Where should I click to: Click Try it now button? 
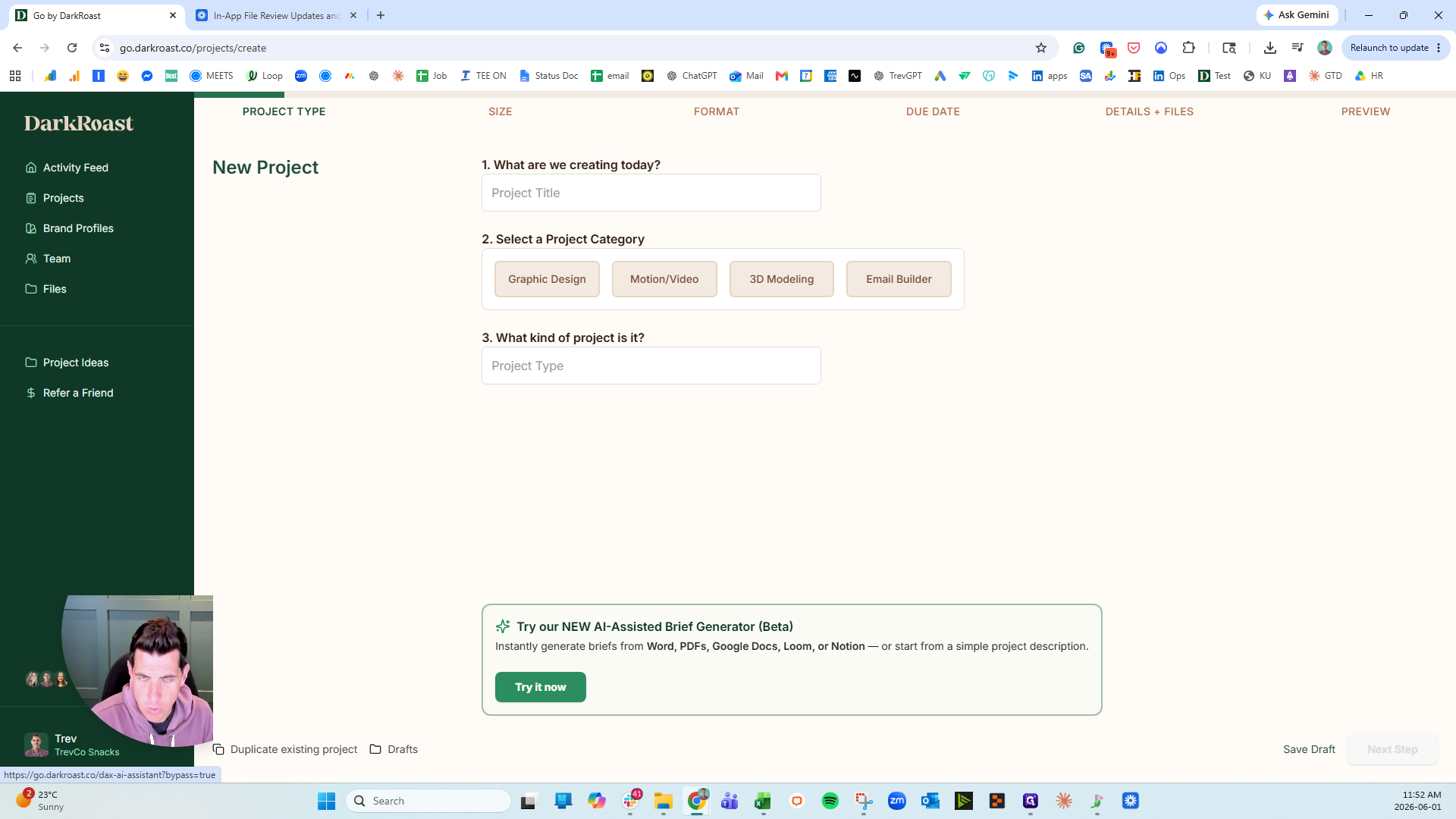pos(540,687)
